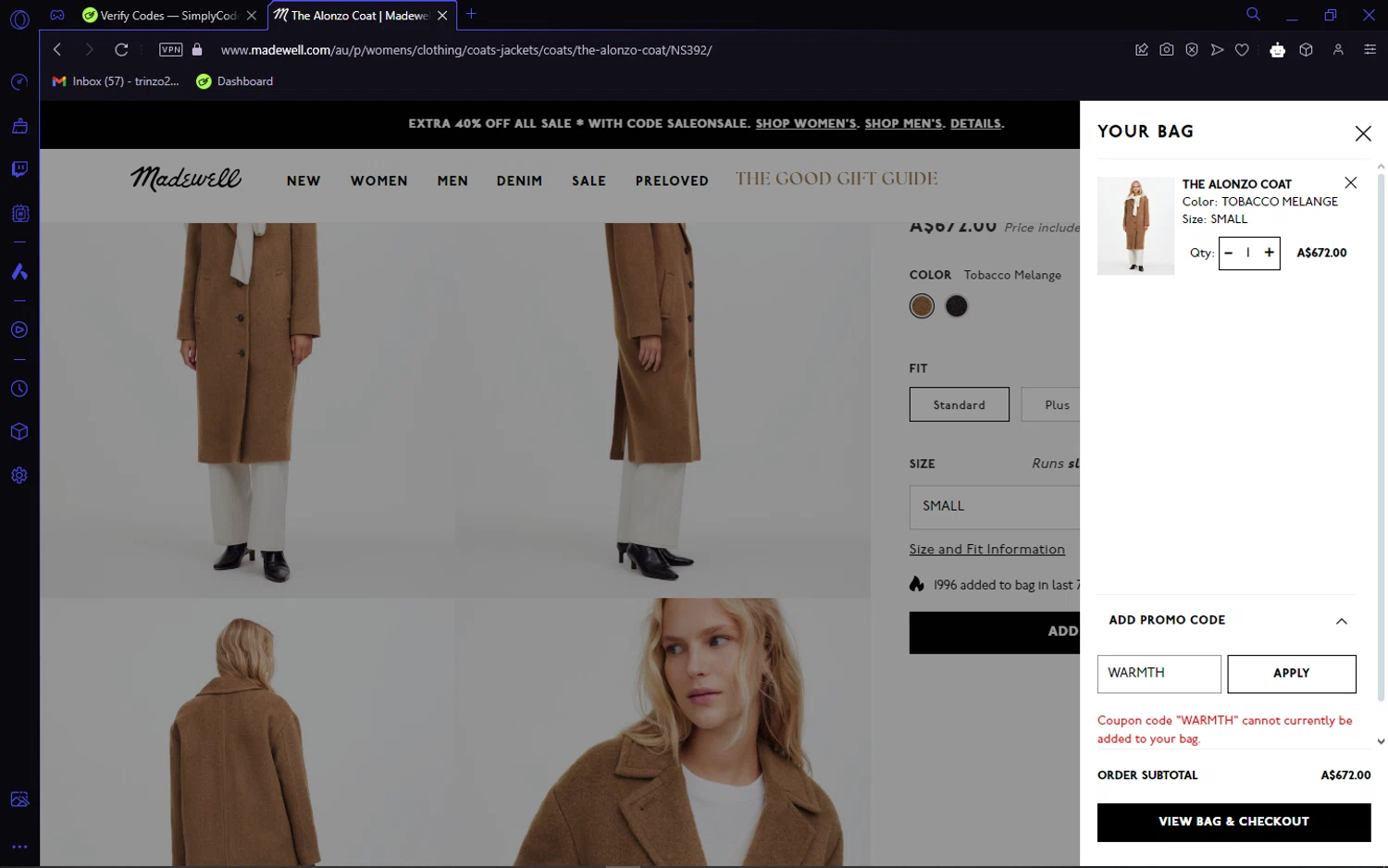
Task: Open Settings gear icon in sidebar
Action: [x=19, y=476]
